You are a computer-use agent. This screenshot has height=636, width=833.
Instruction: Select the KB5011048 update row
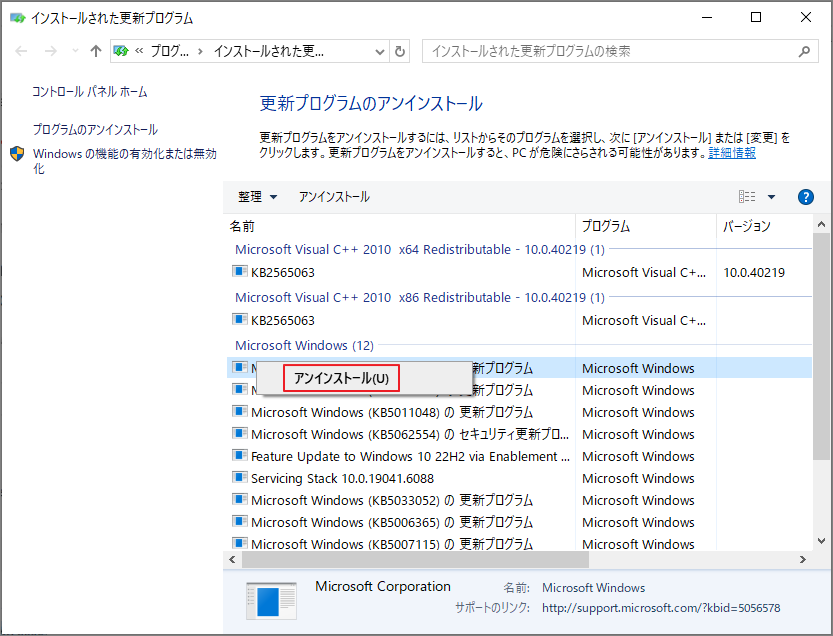tap(520, 412)
